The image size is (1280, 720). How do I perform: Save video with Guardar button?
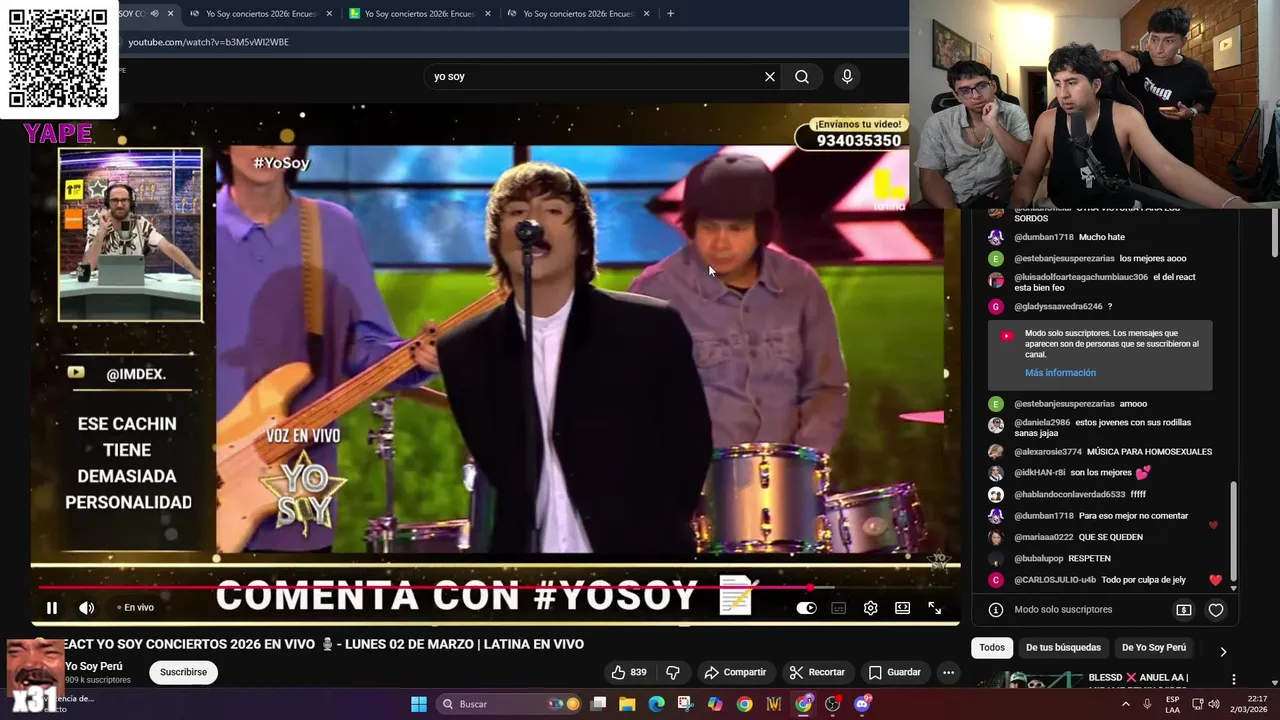click(895, 672)
